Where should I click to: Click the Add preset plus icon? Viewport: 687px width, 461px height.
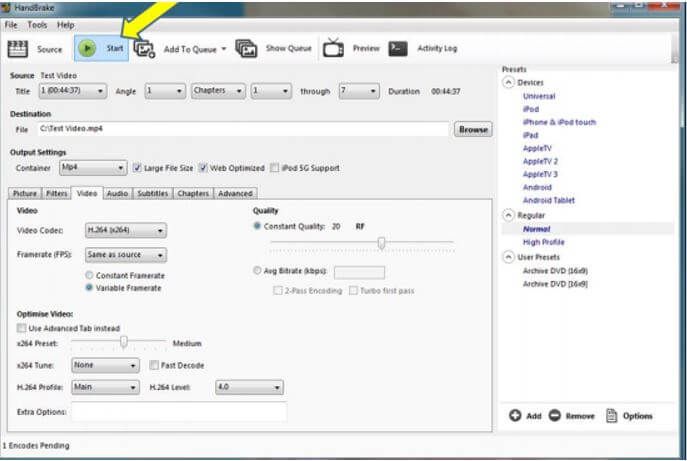[x=515, y=415]
